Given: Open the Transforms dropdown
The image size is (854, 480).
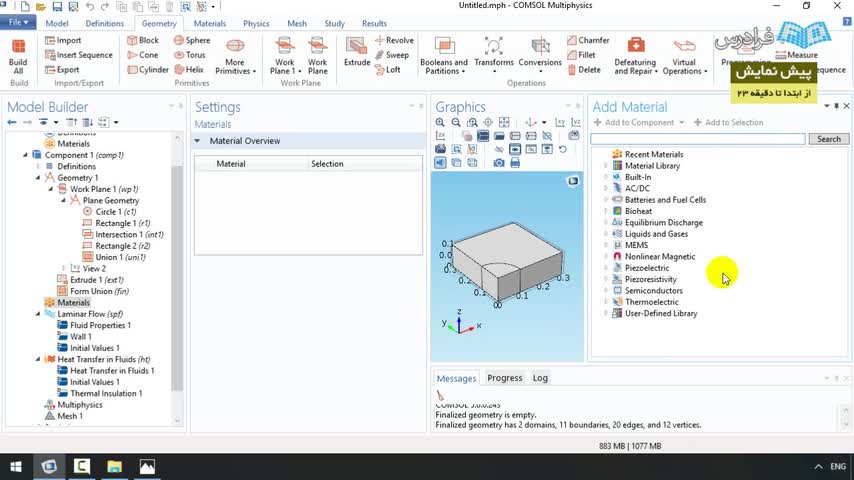Looking at the screenshot, I should click(x=494, y=56).
